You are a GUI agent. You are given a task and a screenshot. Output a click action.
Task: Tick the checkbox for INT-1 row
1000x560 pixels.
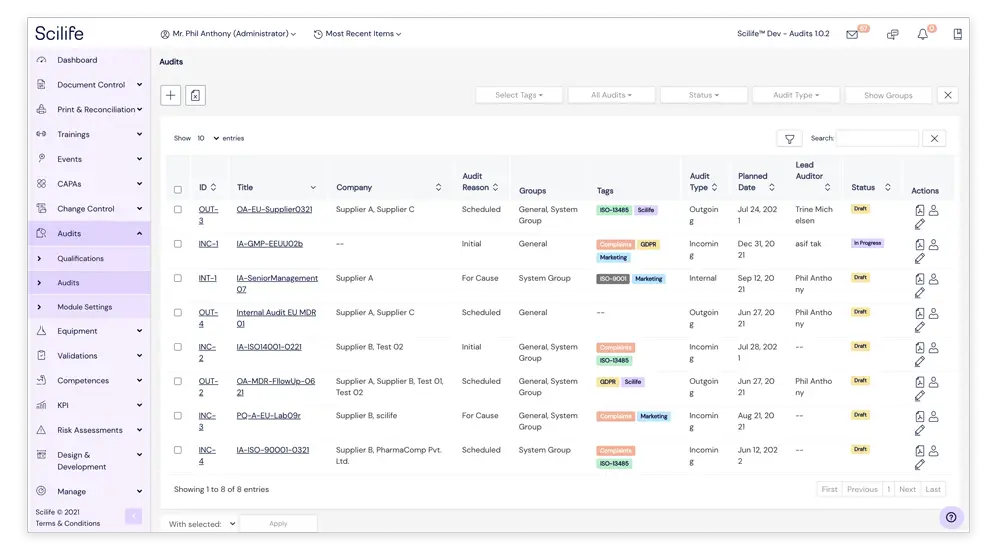click(178, 278)
